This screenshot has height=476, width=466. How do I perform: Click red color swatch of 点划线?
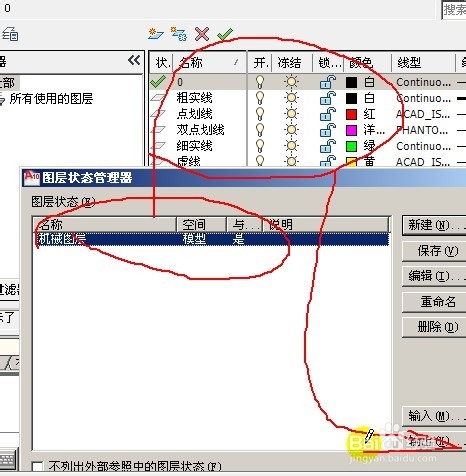[351, 114]
